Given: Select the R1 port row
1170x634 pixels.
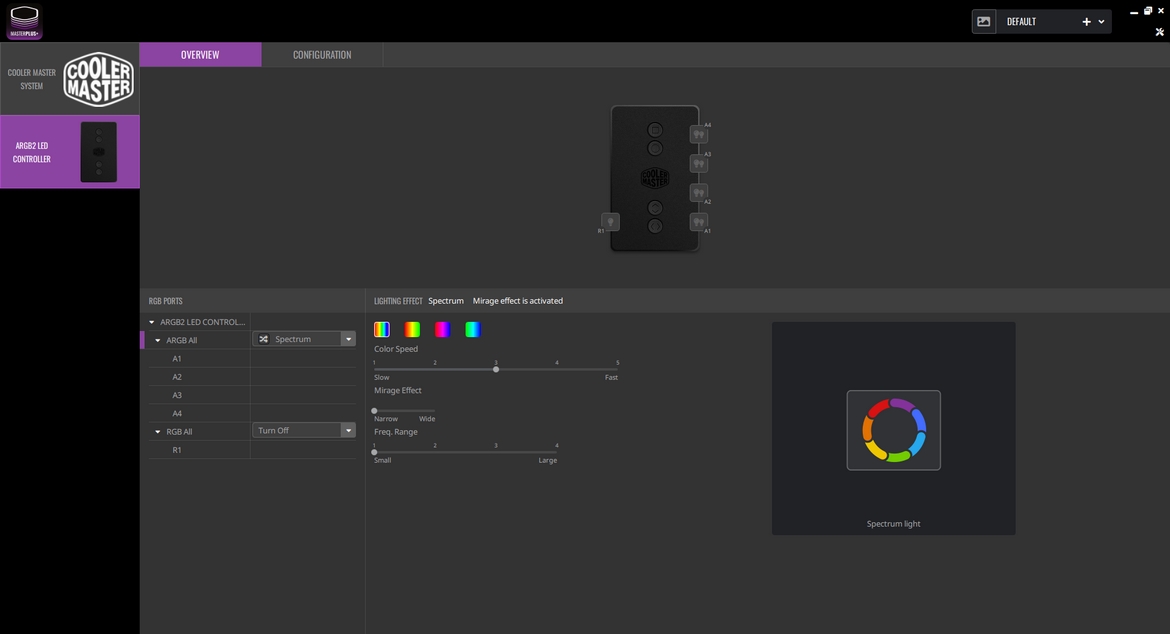Looking at the screenshot, I should tap(252, 450).
